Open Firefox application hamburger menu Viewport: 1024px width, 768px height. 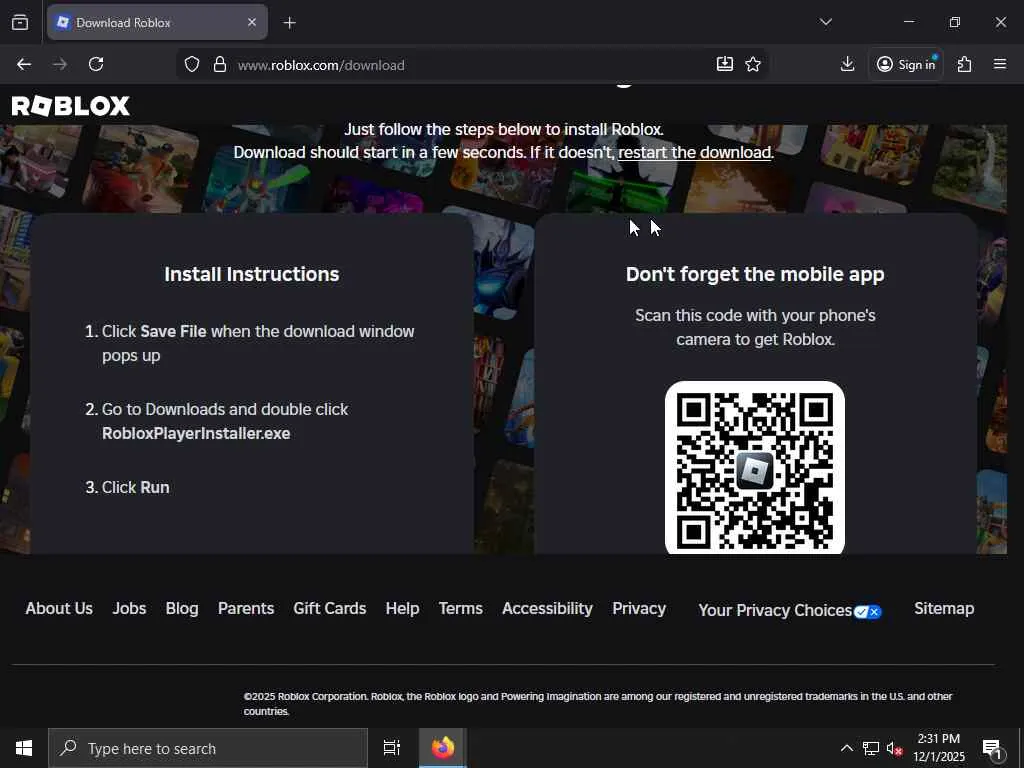point(1000,64)
